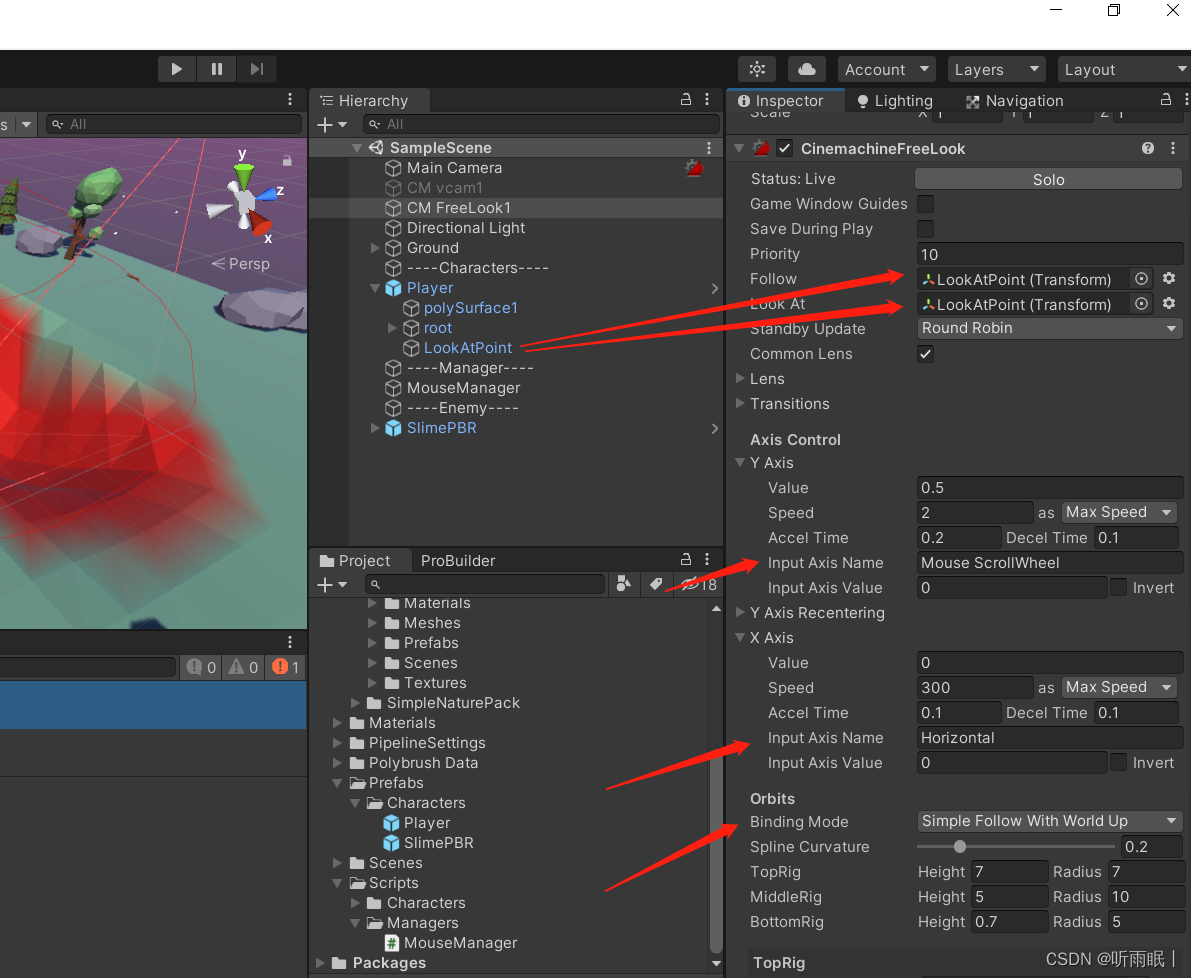Open the Account dropdown
The image size is (1191, 978).
[x=886, y=69]
